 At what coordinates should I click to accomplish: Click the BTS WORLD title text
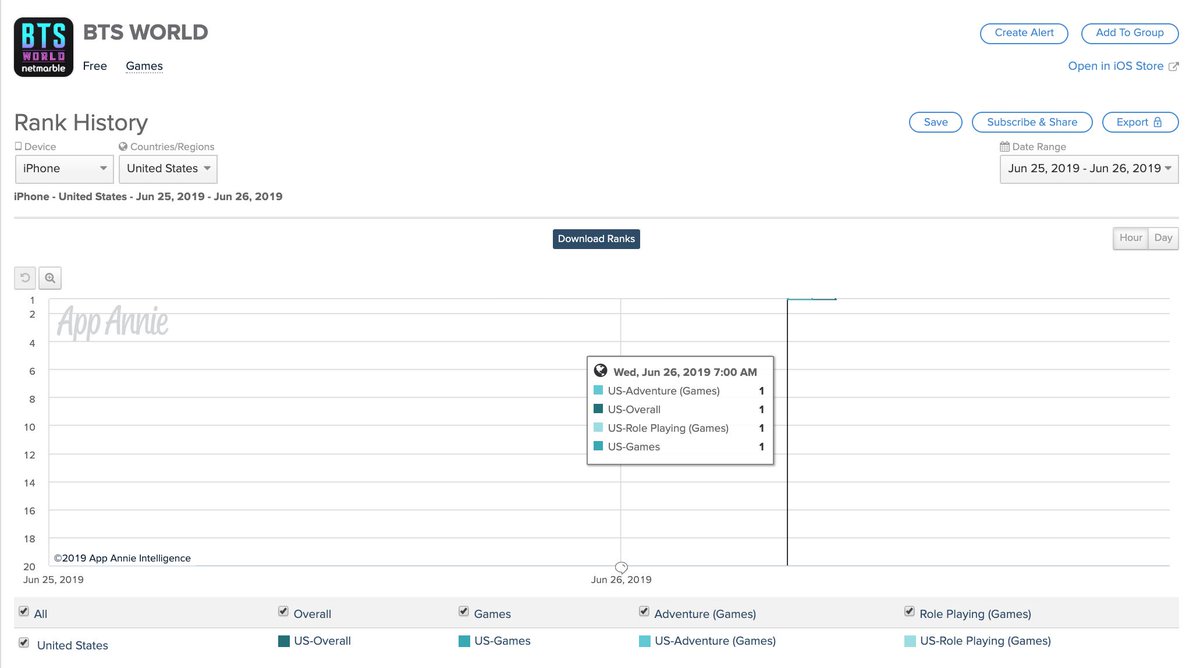145,32
